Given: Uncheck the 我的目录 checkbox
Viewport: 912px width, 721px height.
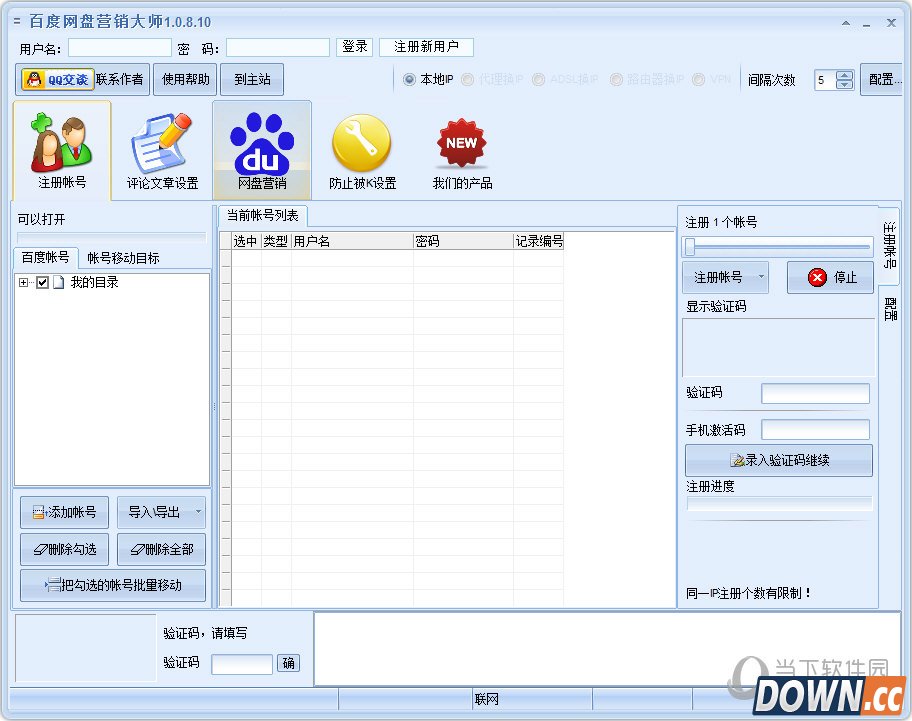Looking at the screenshot, I should [x=41, y=281].
